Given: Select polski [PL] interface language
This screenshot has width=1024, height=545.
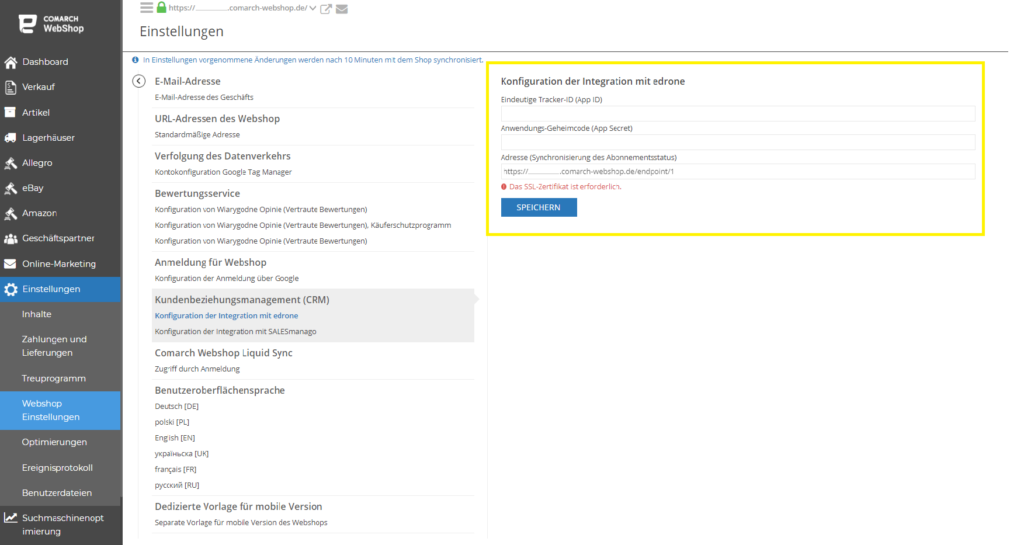Looking at the screenshot, I should coord(172,422).
